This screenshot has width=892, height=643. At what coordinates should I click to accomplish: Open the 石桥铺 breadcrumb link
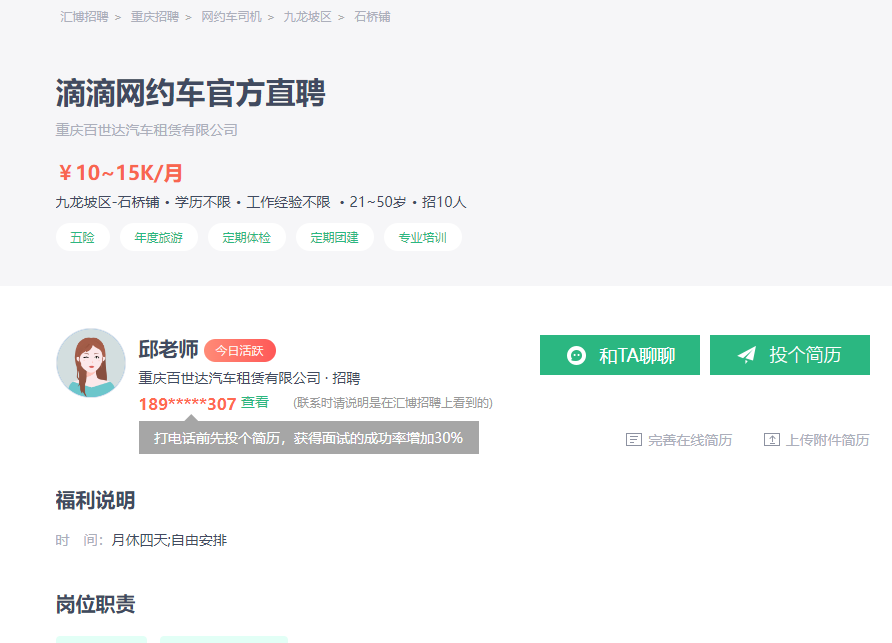[x=372, y=17]
